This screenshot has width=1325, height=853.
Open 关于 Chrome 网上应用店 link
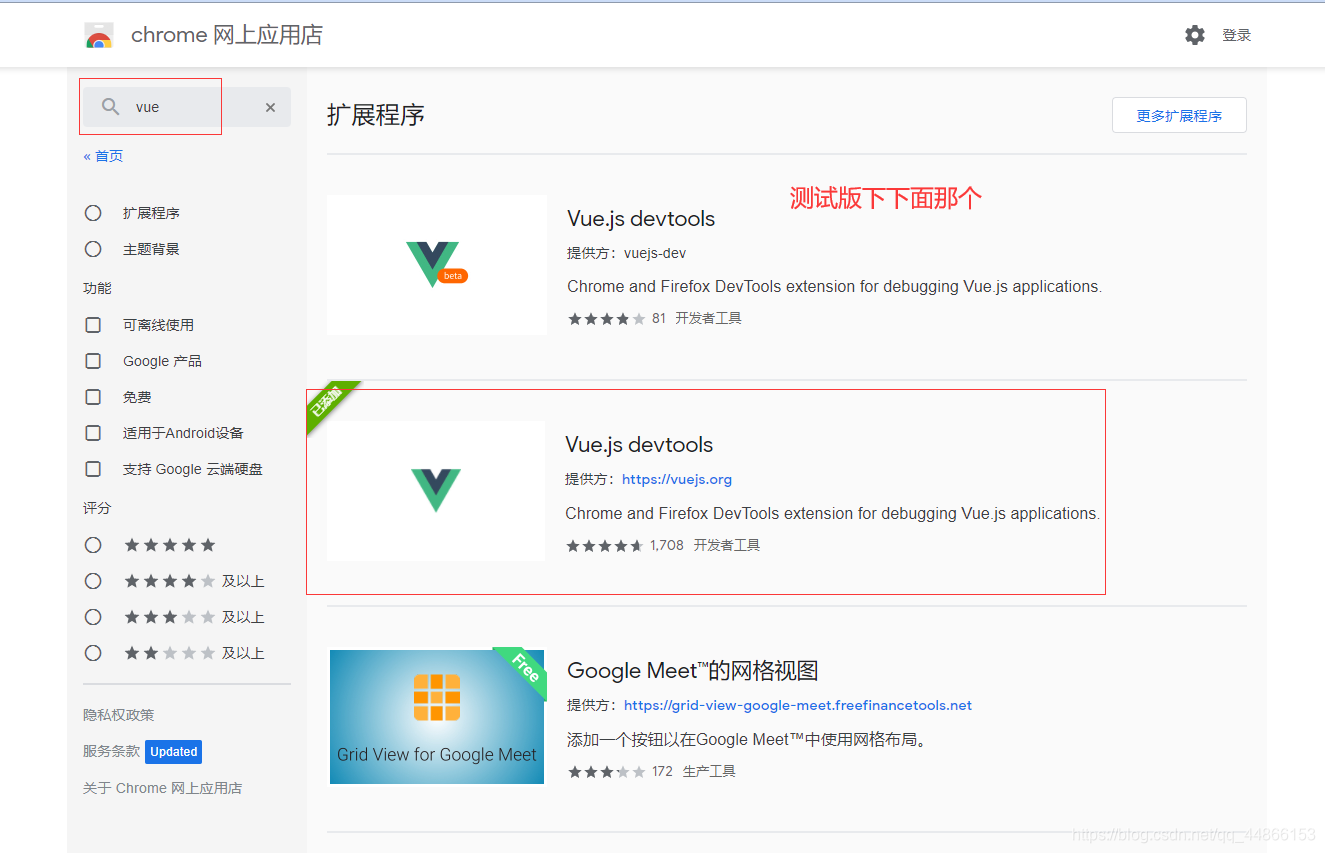coord(162,788)
